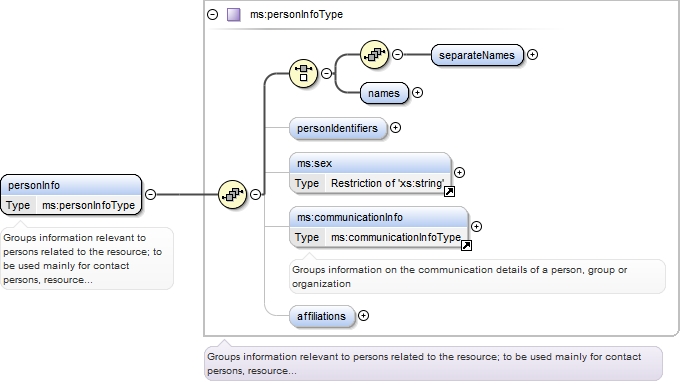Select the personInfo element box
The height and width of the screenshot is (384, 681).
(x=71, y=195)
